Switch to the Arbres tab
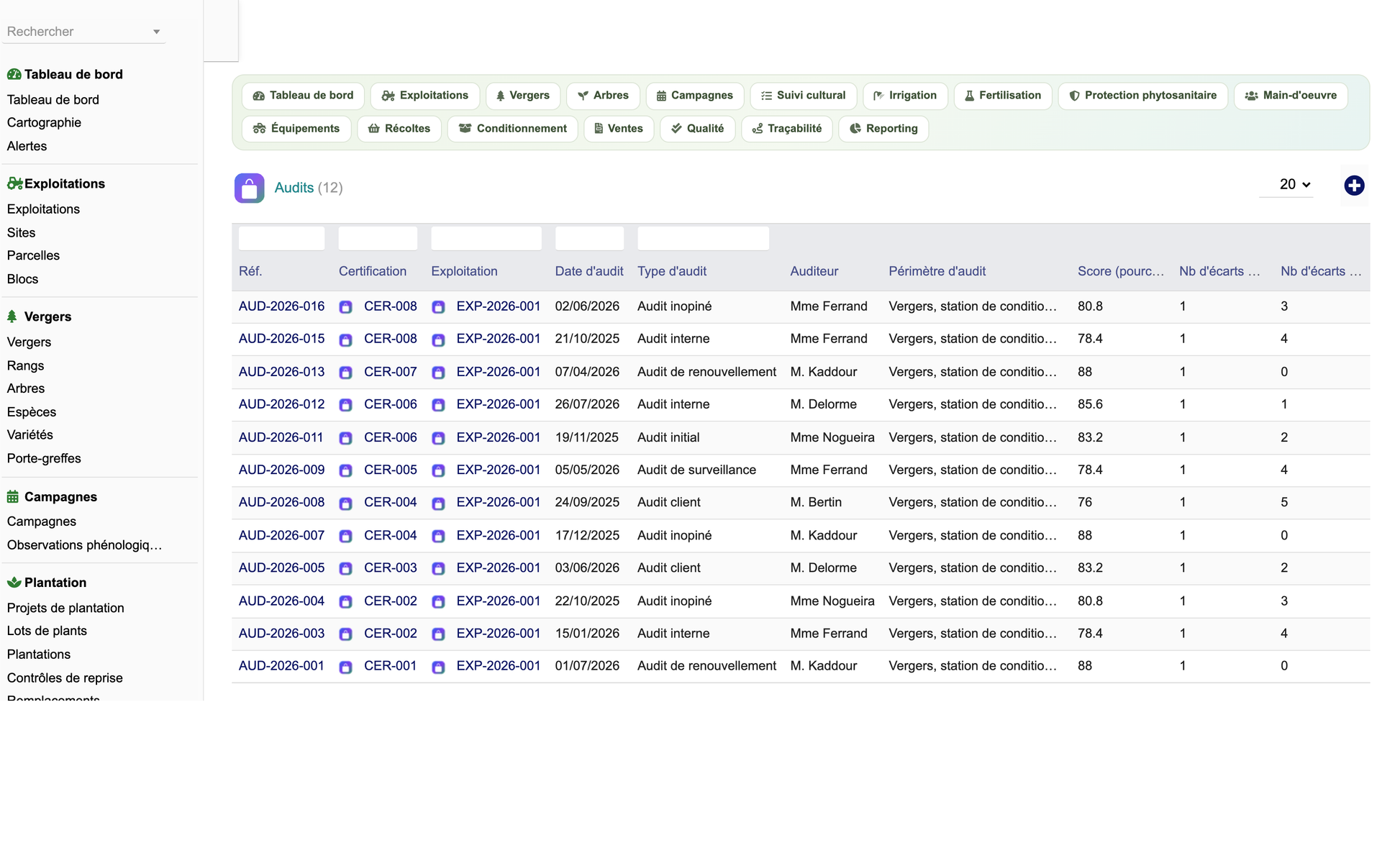The width and height of the screenshot is (1400, 866). tap(603, 96)
